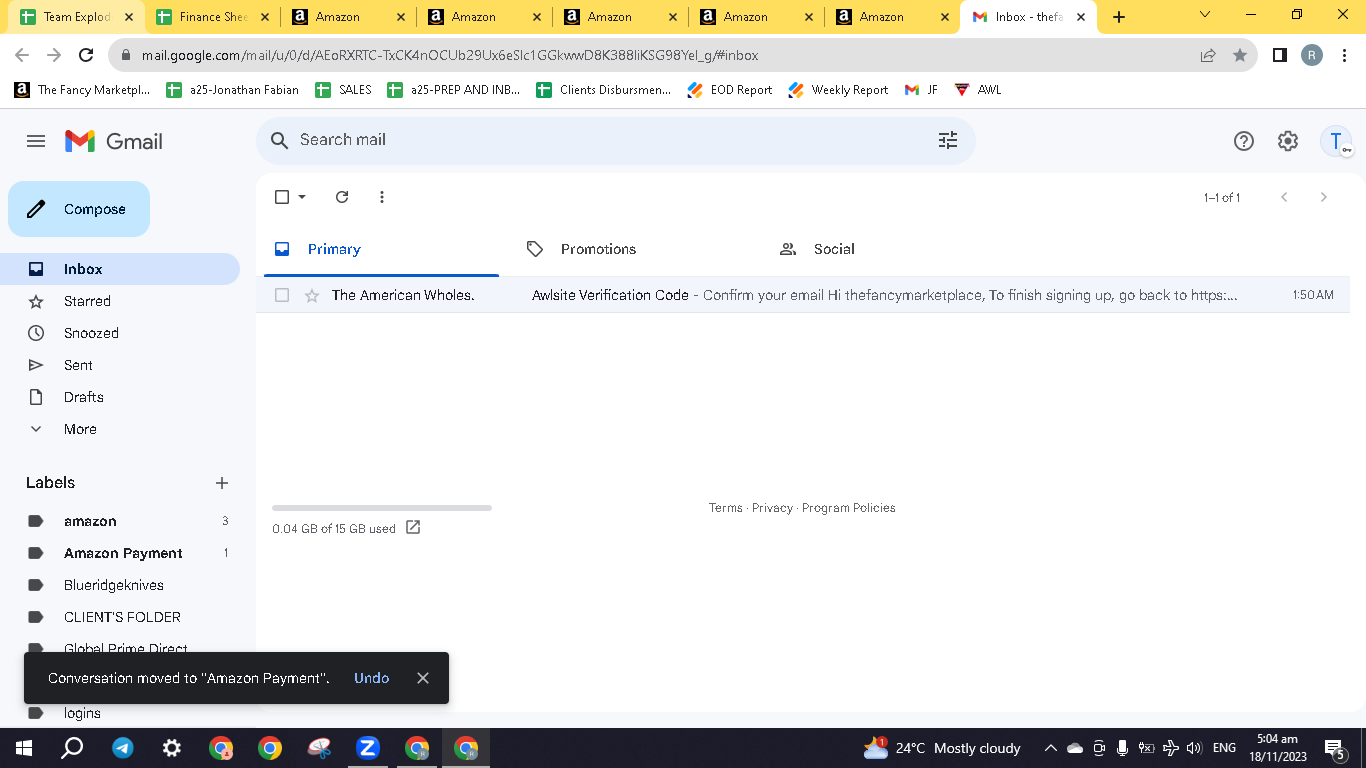This screenshot has width=1366, height=768.
Task: Open The Fancy Marketplace bookmark
Action: pos(82,90)
